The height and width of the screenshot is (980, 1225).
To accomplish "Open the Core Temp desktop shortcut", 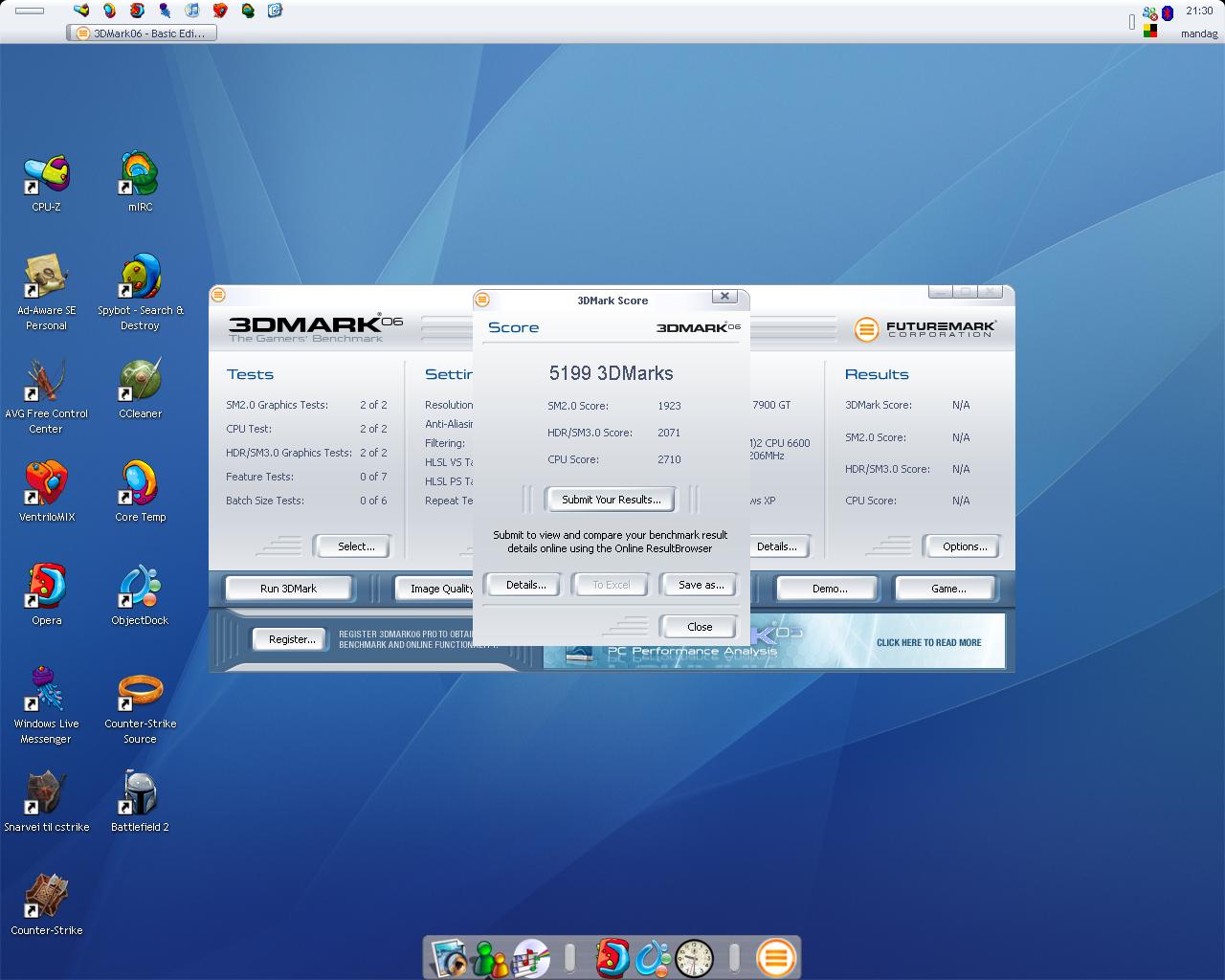I will coord(140,491).
